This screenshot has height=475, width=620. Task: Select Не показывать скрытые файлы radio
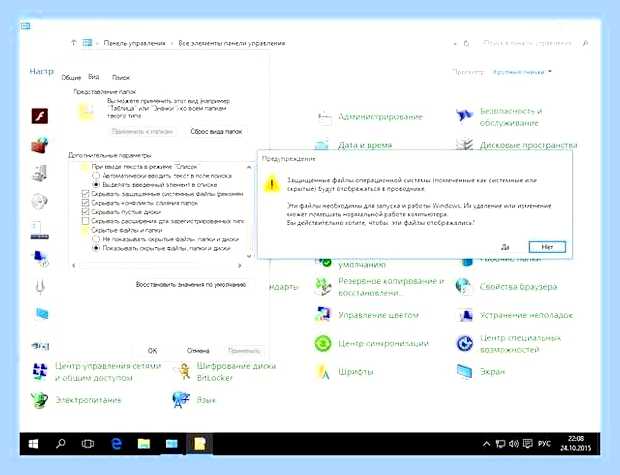(96, 239)
